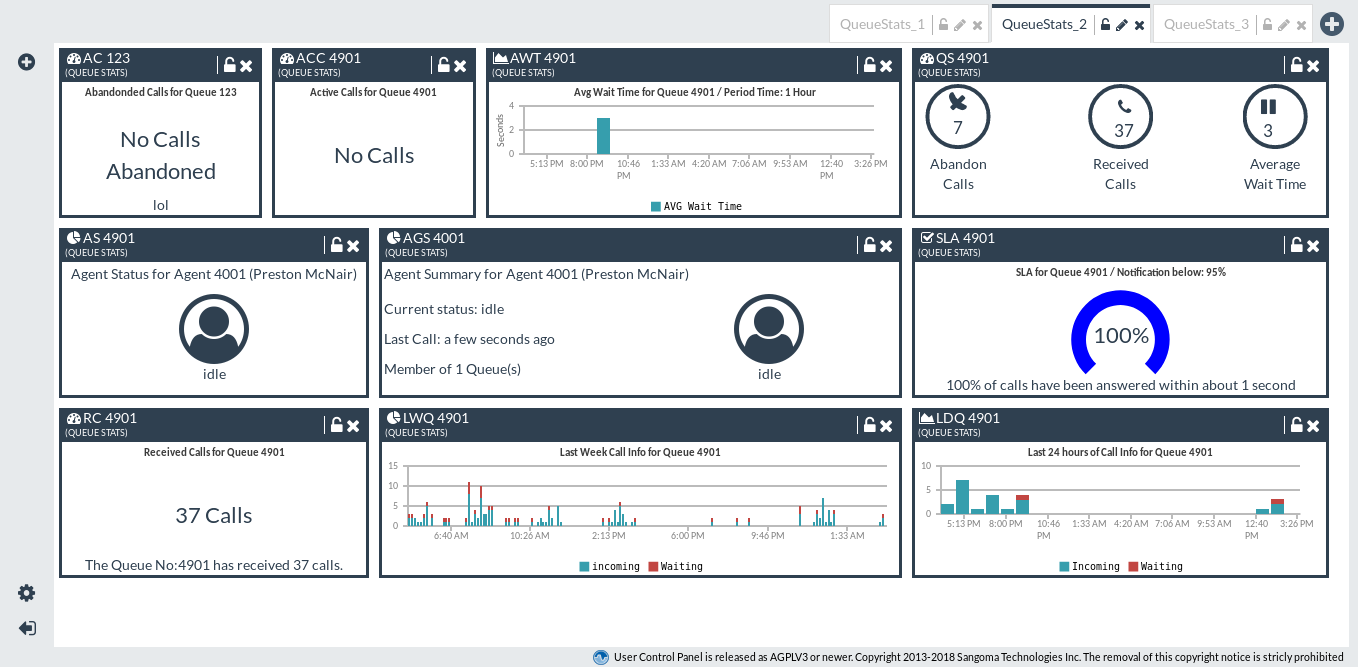
Task: Click the Abandon Calls circle icon
Action: click(958, 117)
